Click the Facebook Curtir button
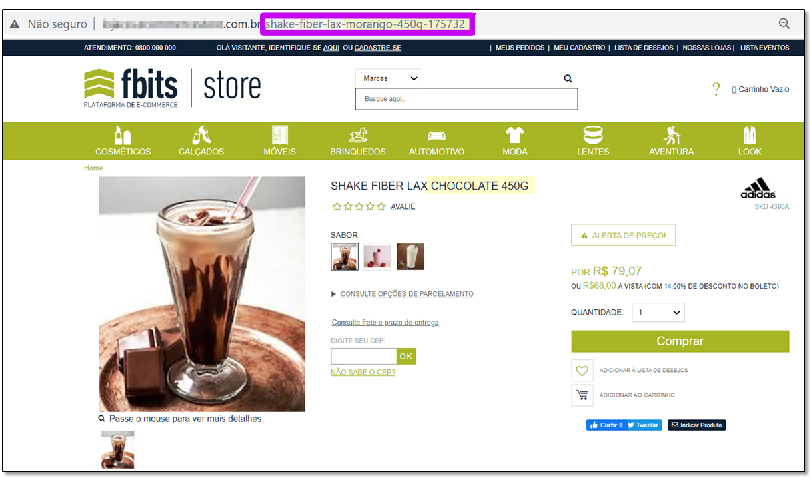The width and height of the screenshot is (812, 480). [605, 425]
